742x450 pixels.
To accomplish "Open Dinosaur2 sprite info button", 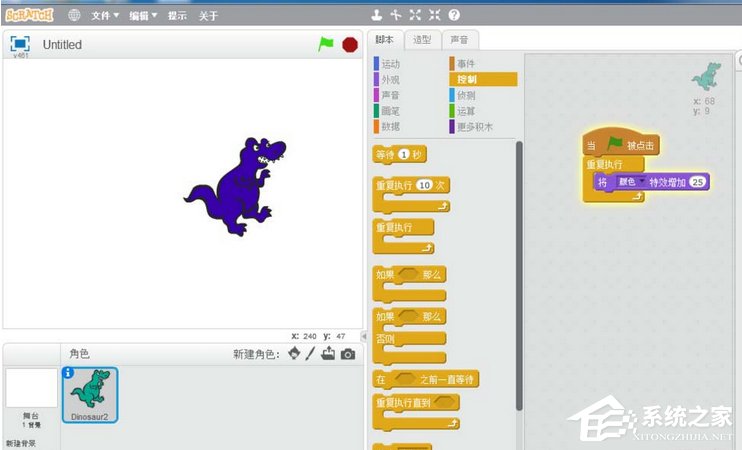I will pos(68,373).
